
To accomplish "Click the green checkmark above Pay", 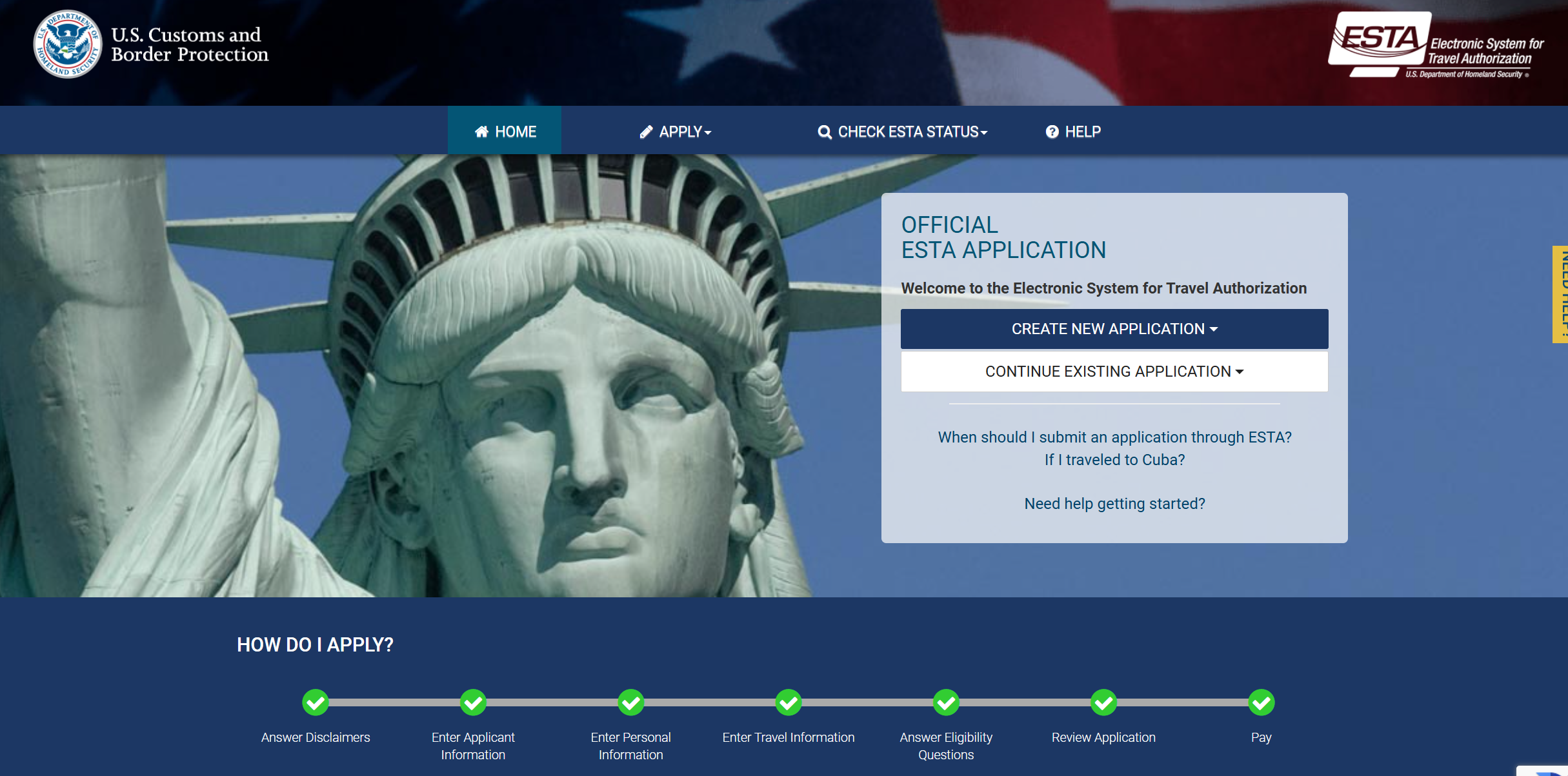I will [x=1261, y=702].
